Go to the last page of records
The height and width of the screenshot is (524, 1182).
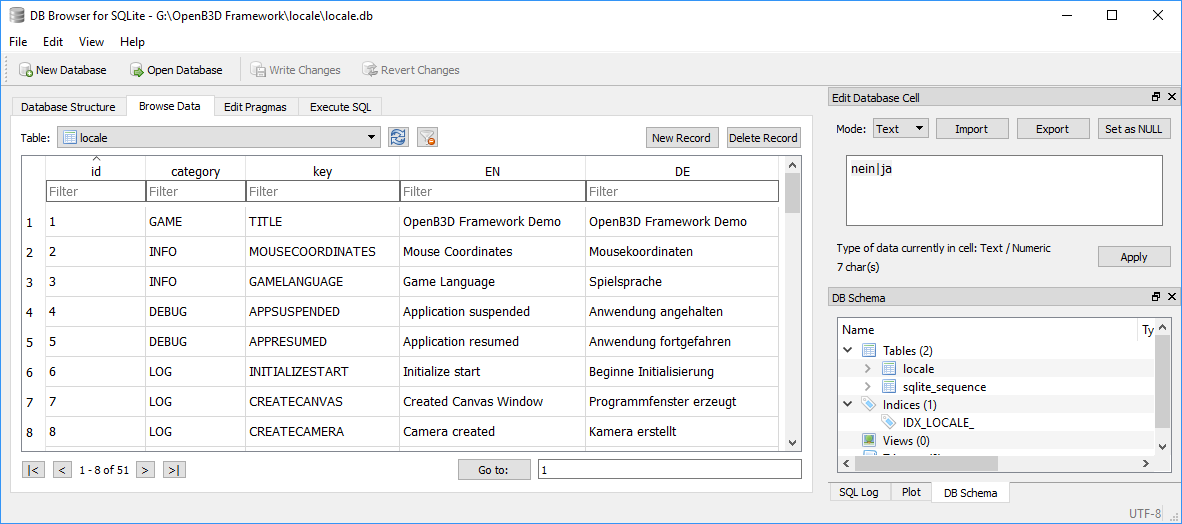(x=174, y=470)
